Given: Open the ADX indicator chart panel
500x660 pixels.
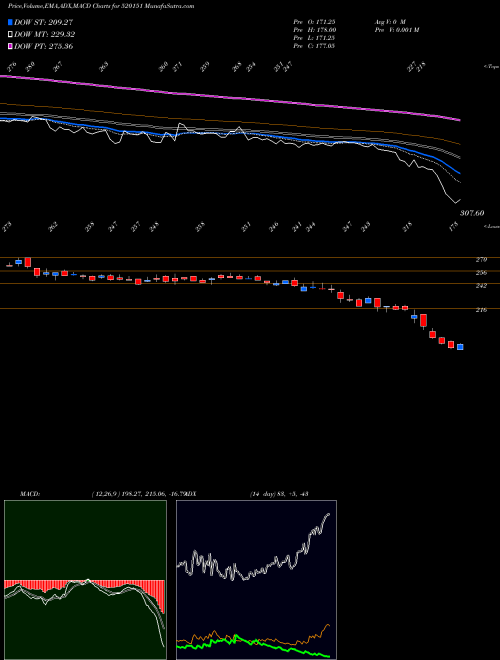Looking at the screenshot, I should [x=256, y=580].
